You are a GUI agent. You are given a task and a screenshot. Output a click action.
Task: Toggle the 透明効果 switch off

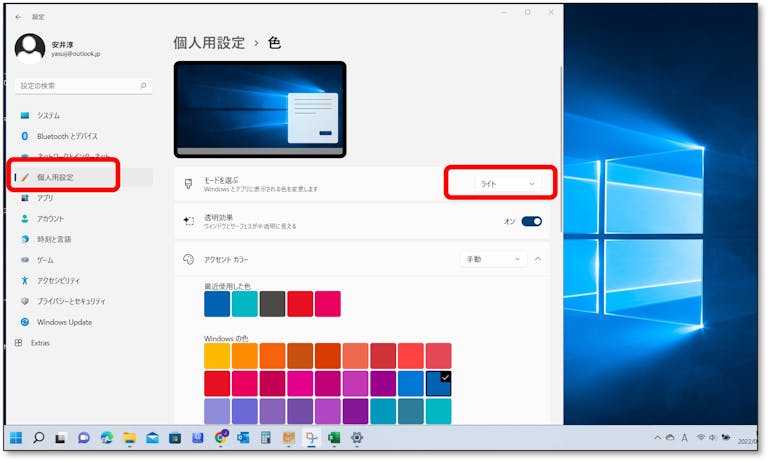click(531, 221)
